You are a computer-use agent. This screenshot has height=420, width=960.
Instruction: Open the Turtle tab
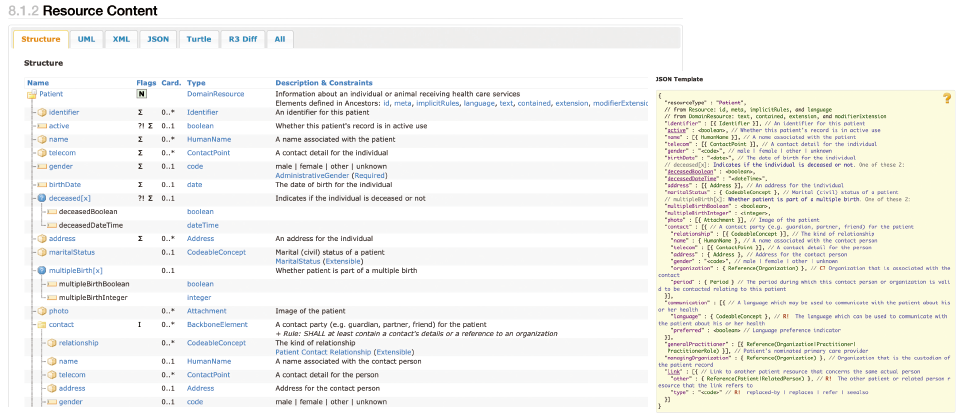pyautogui.click(x=199, y=39)
